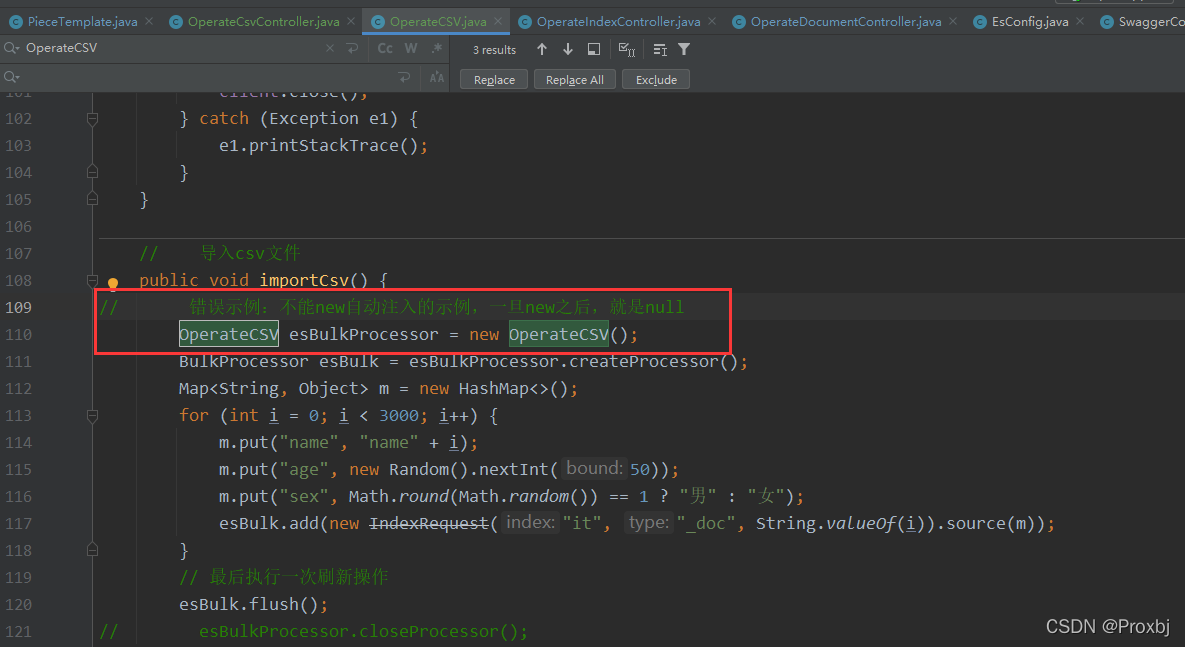The height and width of the screenshot is (647, 1185).
Task: Close the OperateIndexController.java tab
Action: [x=712, y=22]
